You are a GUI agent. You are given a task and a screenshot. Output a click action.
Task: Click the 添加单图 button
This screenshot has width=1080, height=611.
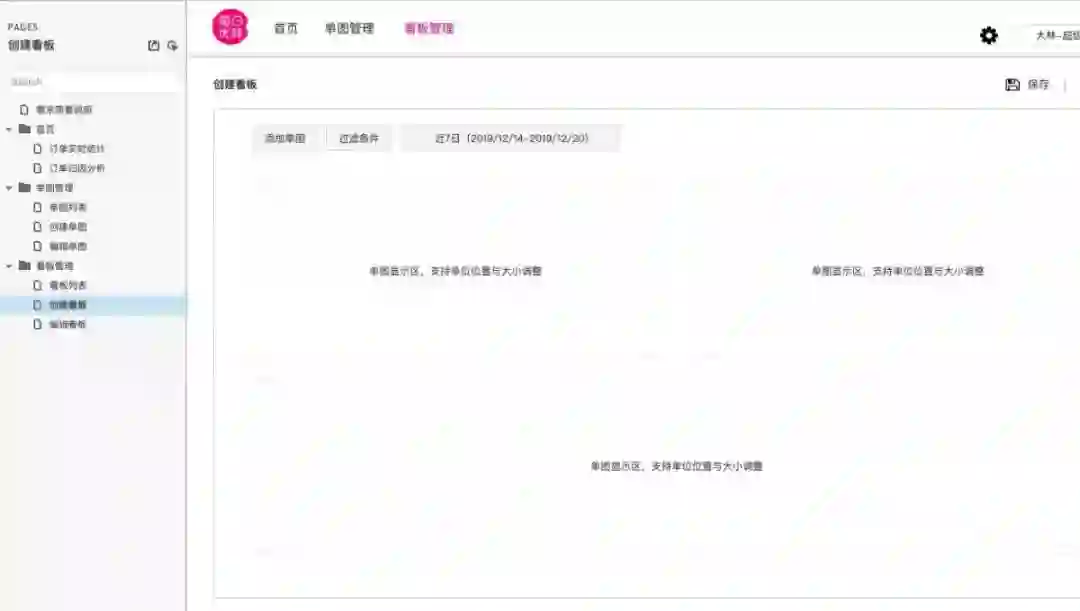tap(285, 138)
